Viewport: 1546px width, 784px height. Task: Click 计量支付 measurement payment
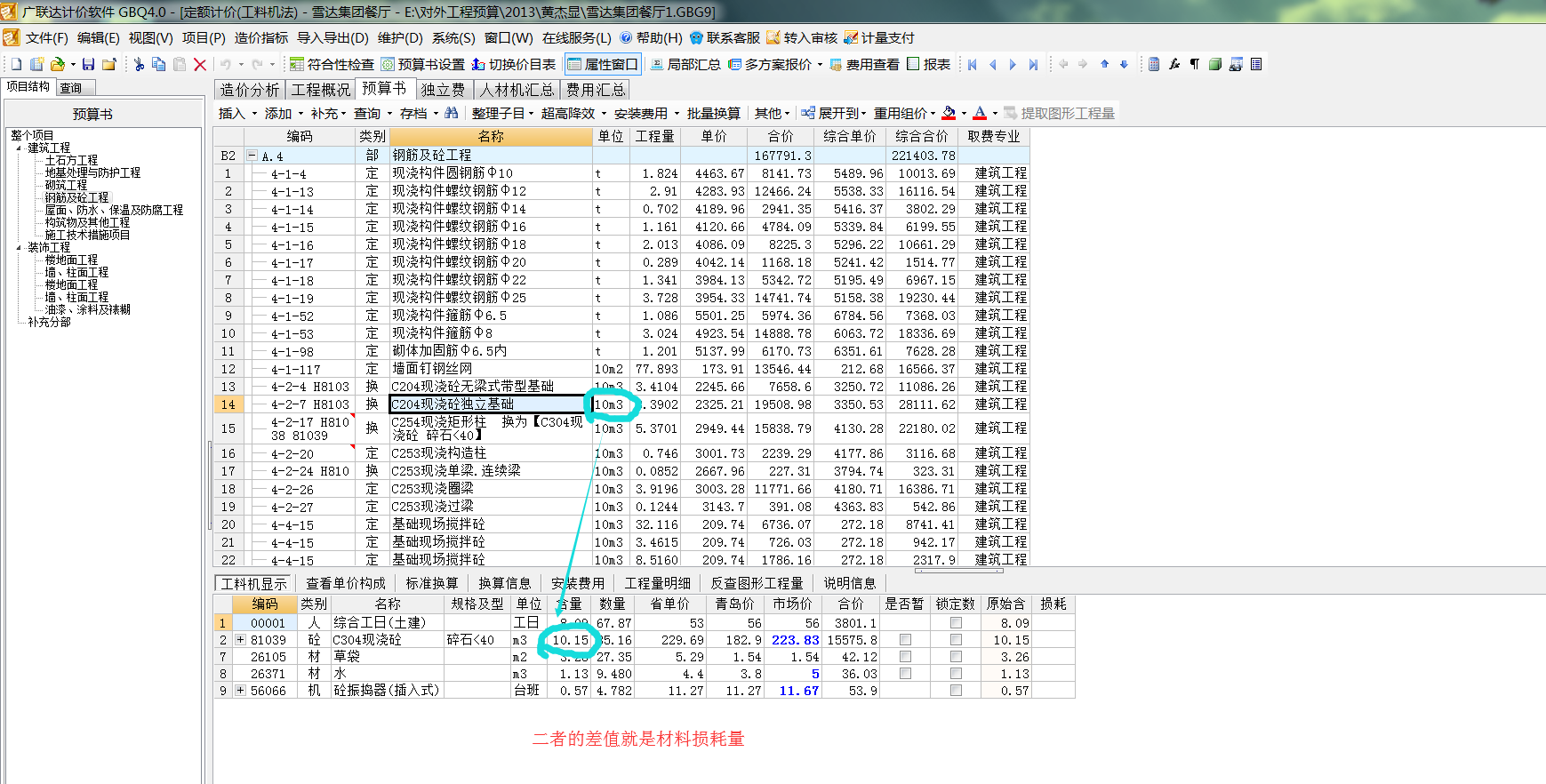879,37
